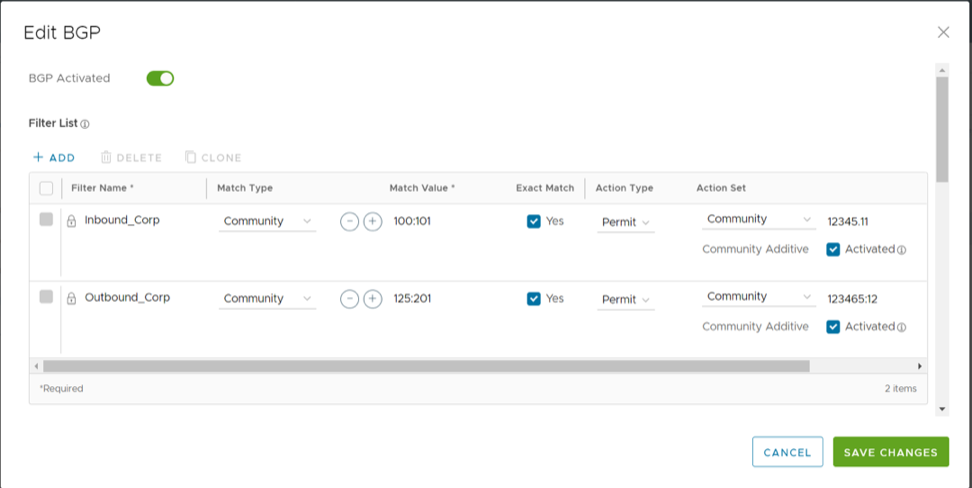Screen dimensions: 972x488
Task: Click the plus icon in Inbound_Corp row
Action: (372, 221)
